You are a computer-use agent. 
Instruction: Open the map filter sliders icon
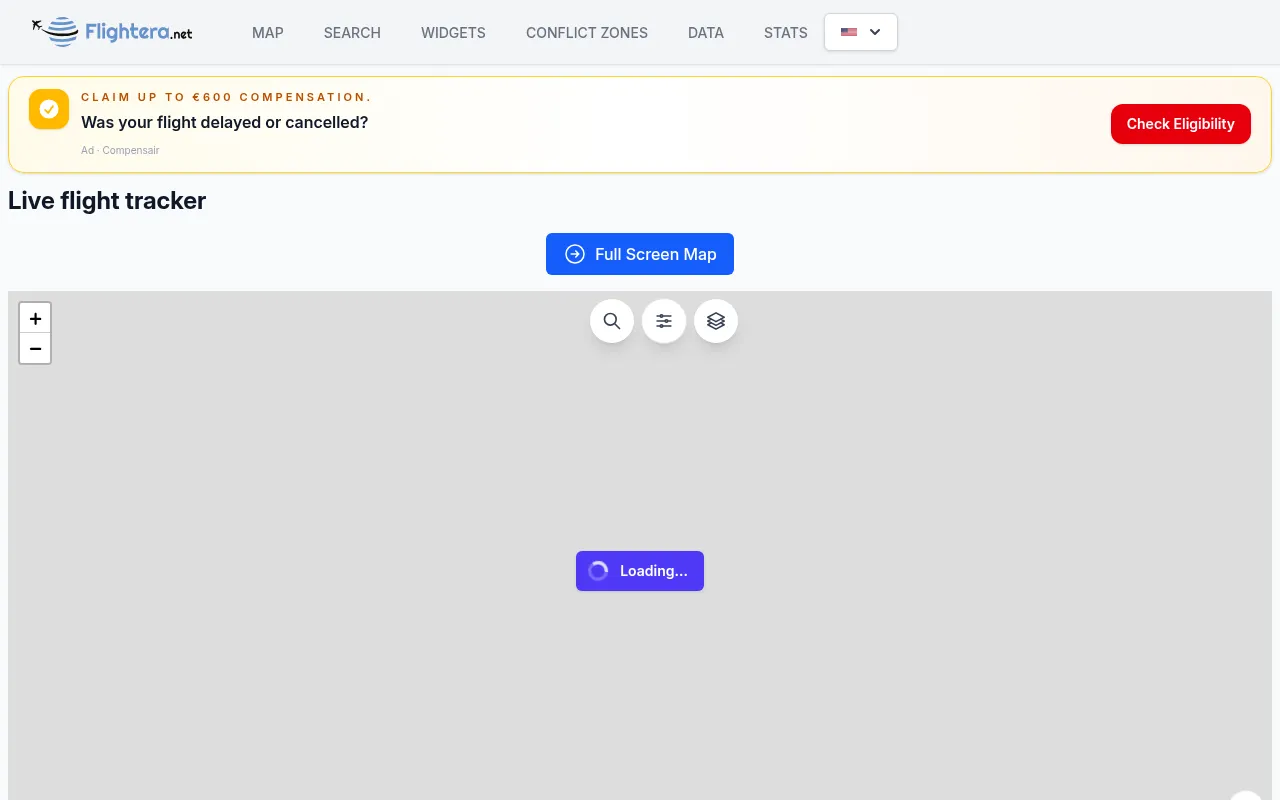[x=664, y=321]
